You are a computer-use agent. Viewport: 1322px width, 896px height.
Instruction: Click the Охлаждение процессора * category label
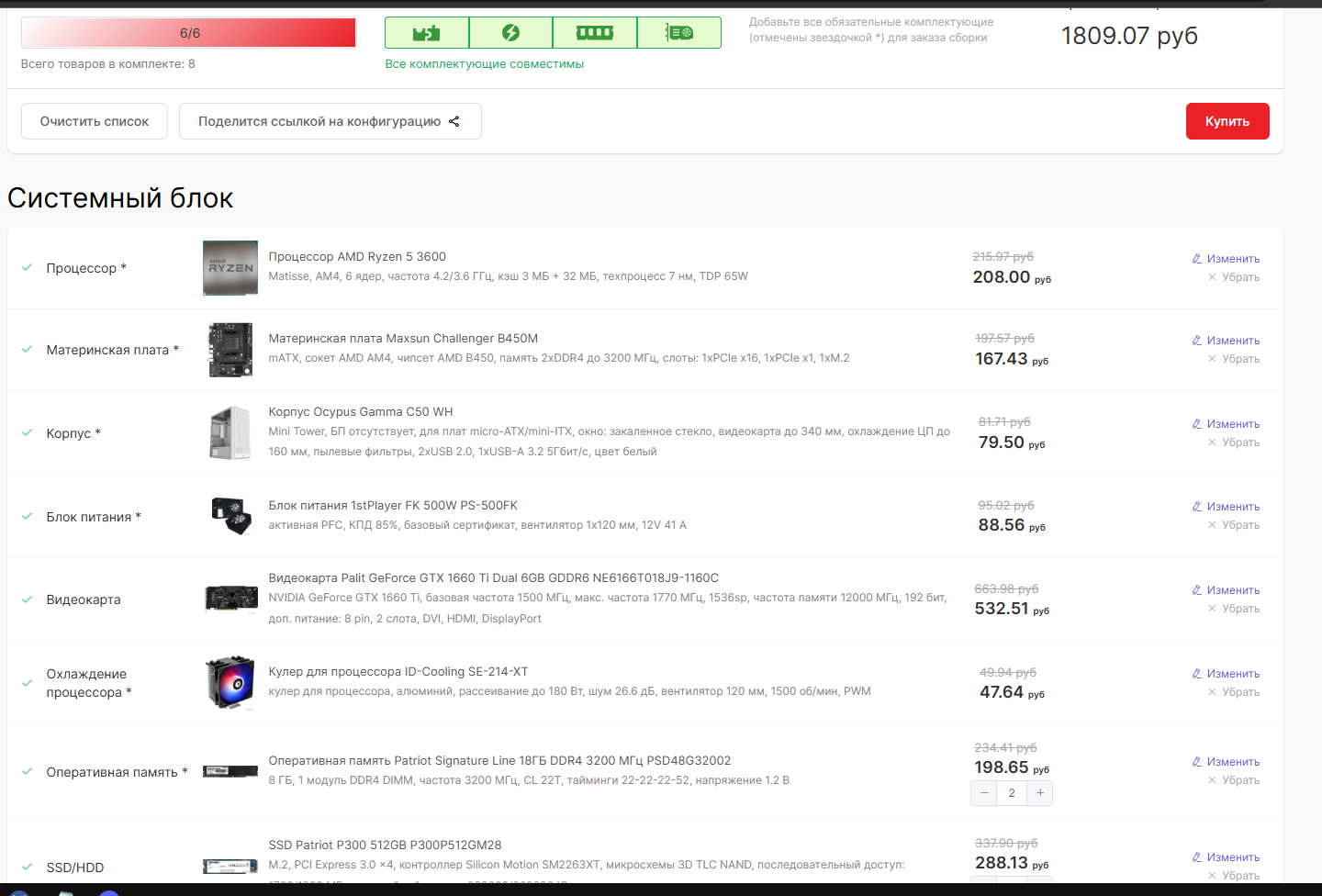(89, 683)
